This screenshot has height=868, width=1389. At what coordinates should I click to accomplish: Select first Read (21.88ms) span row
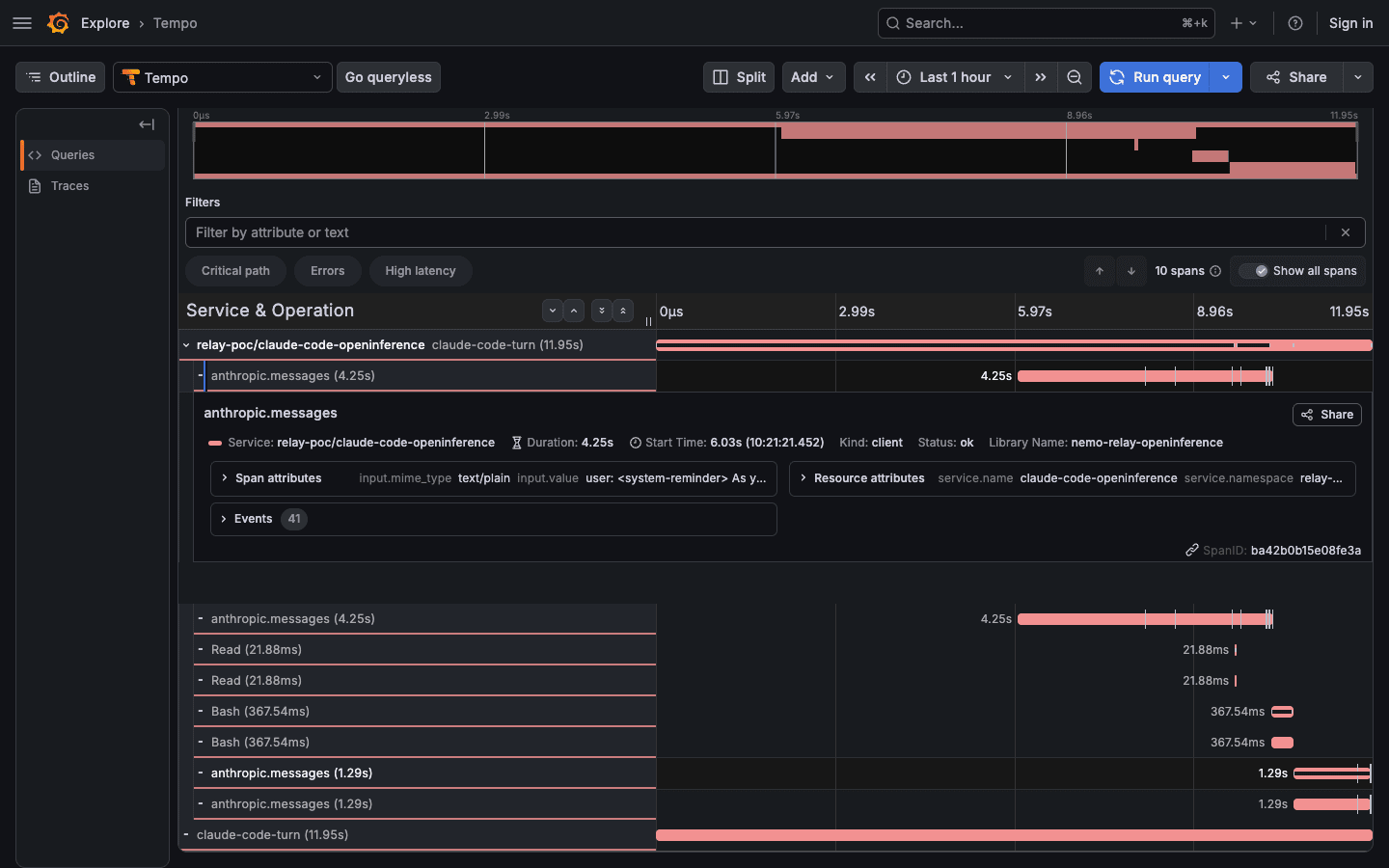click(424, 650)
